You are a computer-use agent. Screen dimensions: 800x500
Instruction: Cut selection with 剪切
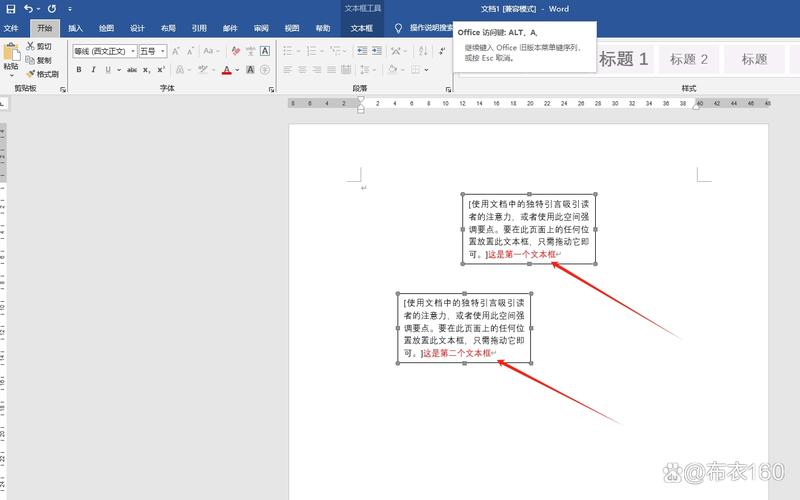coord(39,46)
